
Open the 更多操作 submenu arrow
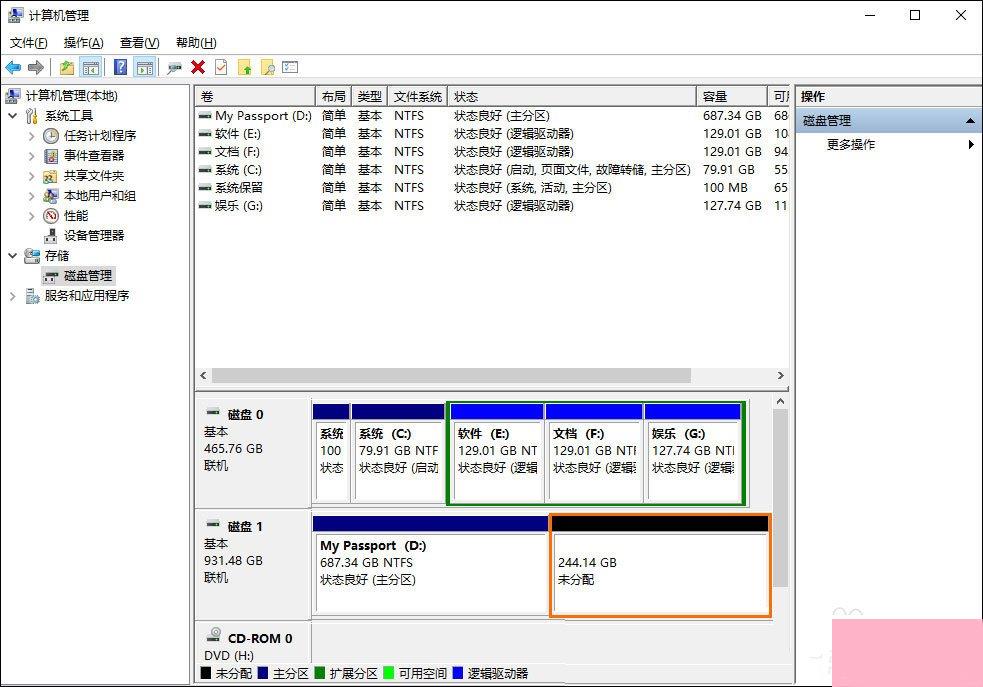point(970,145)
